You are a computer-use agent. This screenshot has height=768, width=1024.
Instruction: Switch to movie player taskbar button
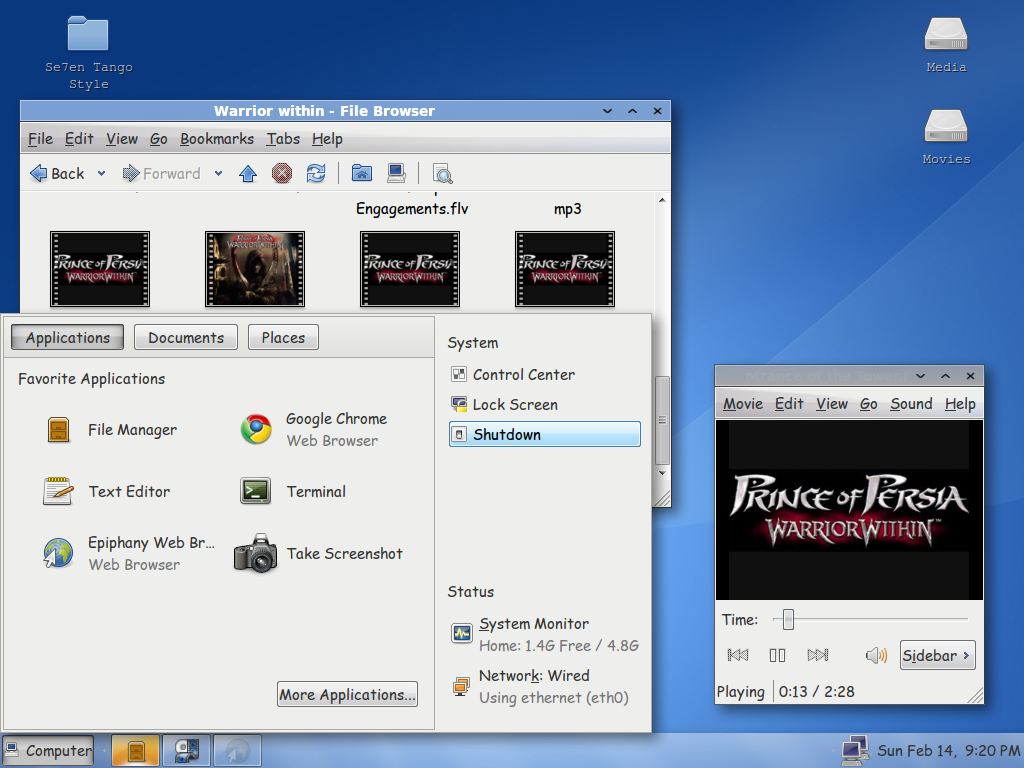click(186, 750)
